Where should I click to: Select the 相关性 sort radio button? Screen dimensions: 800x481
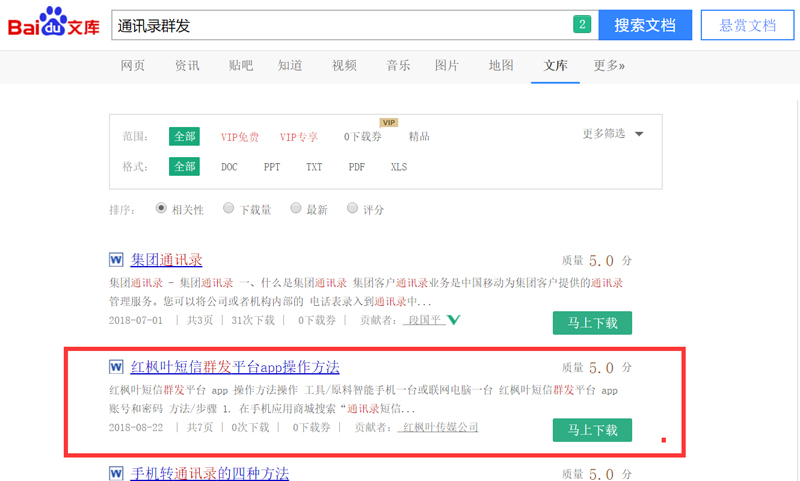click(162, 209)
